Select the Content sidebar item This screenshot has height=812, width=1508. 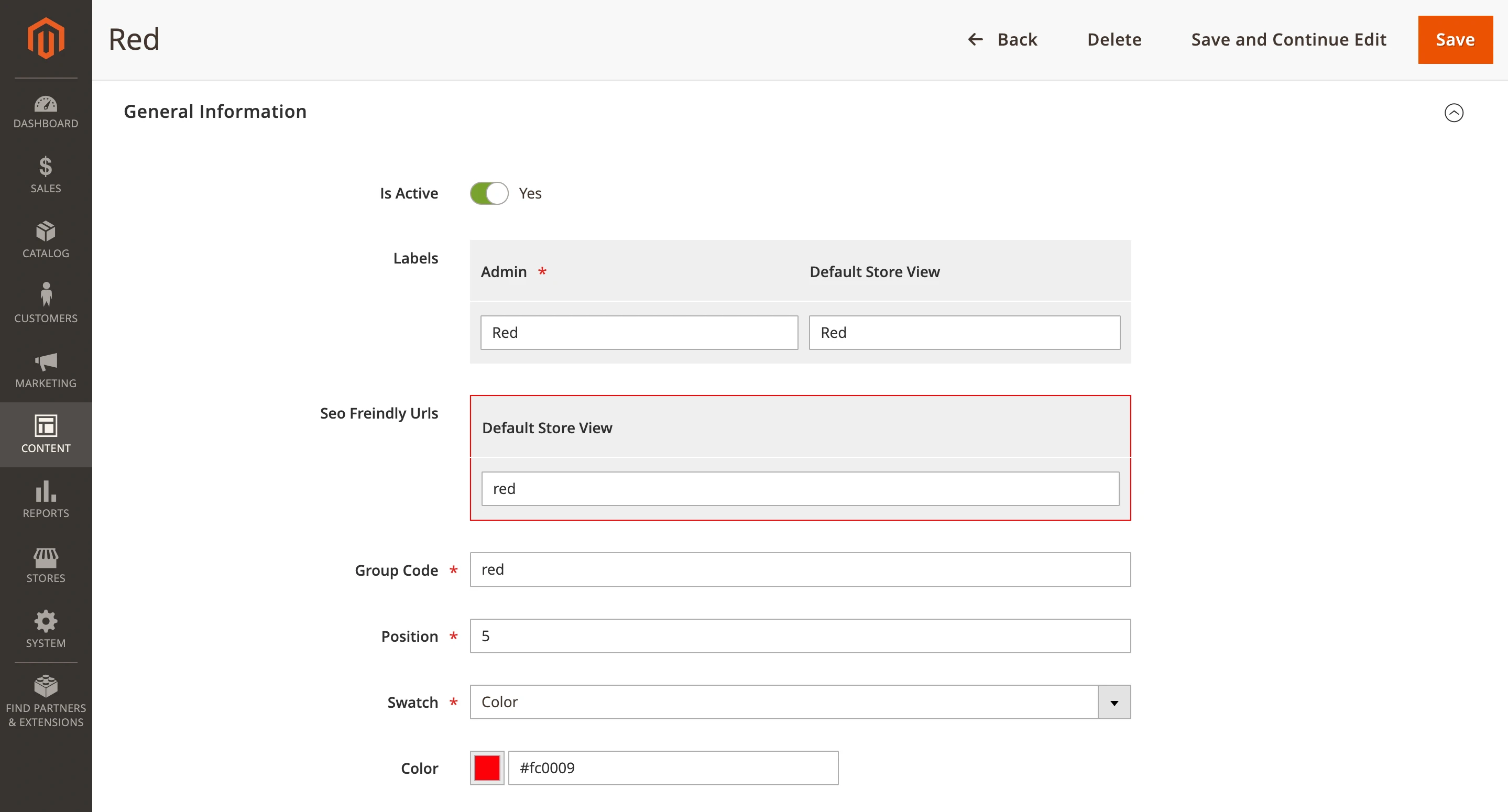pyautogui.click(x=46, y=434)
